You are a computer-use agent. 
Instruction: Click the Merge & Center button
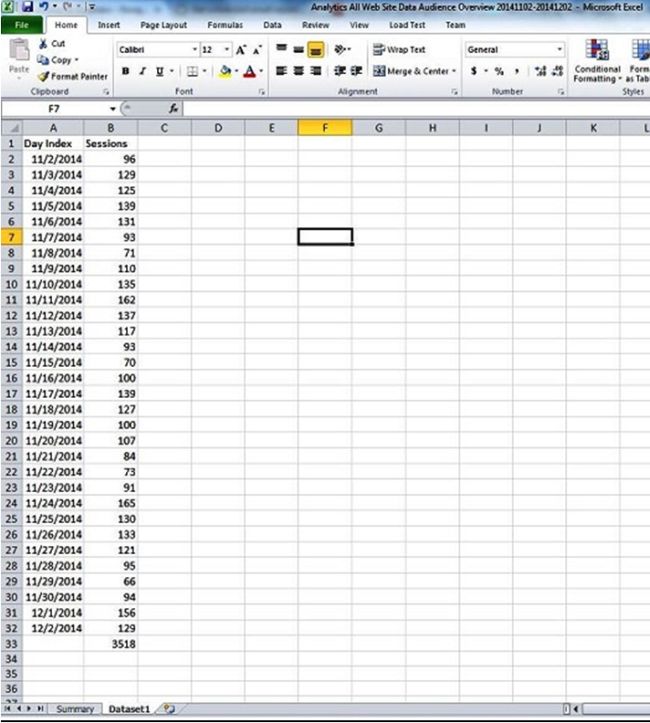(x=410, y=71)
